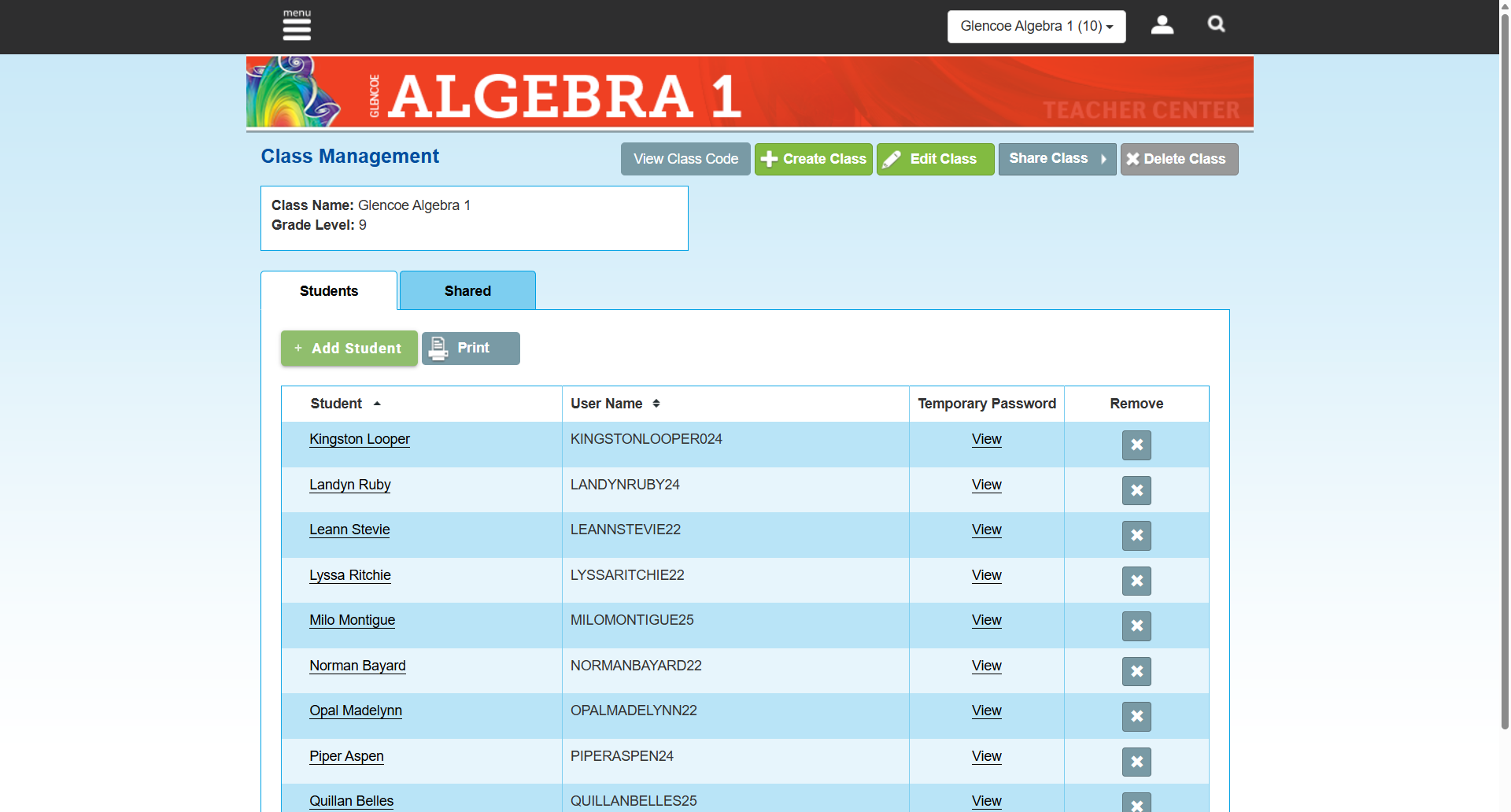Open Norman Bayard's student profile
Screen dimensions: 1511x812
(x=357, y=666)
